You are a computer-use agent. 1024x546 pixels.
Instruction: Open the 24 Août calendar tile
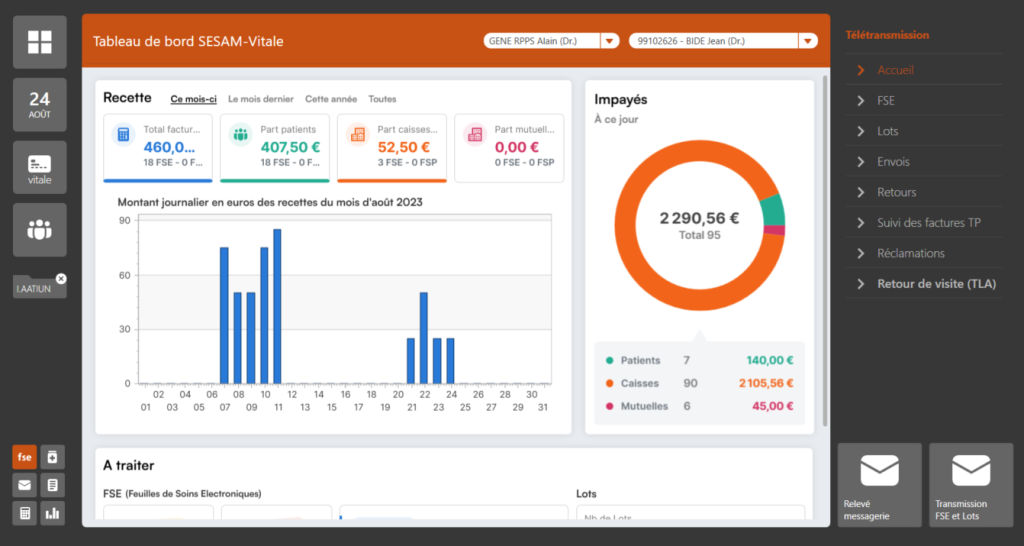click(40, 104)
